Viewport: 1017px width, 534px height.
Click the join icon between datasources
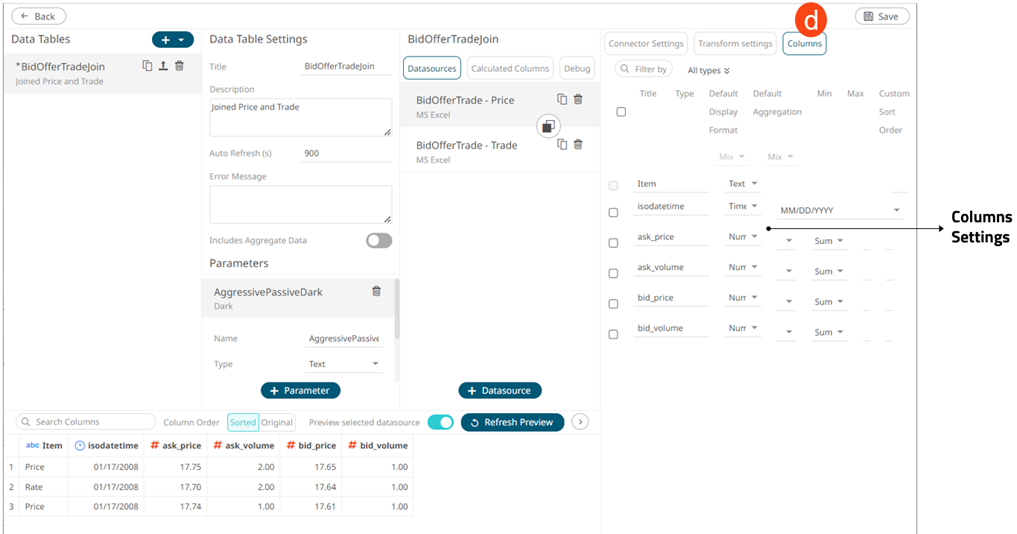pyautogui.click(x=548, y=126)
